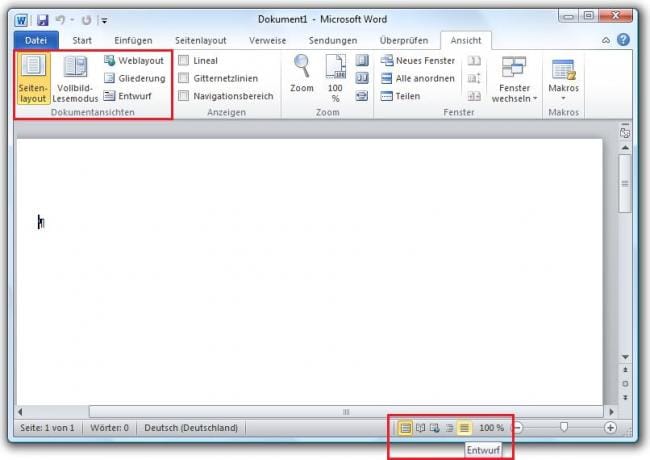Image resolution: width=650 pixels, height=460 pixels.
Task: Open the Datei tab
Action: tap(36, 40)
